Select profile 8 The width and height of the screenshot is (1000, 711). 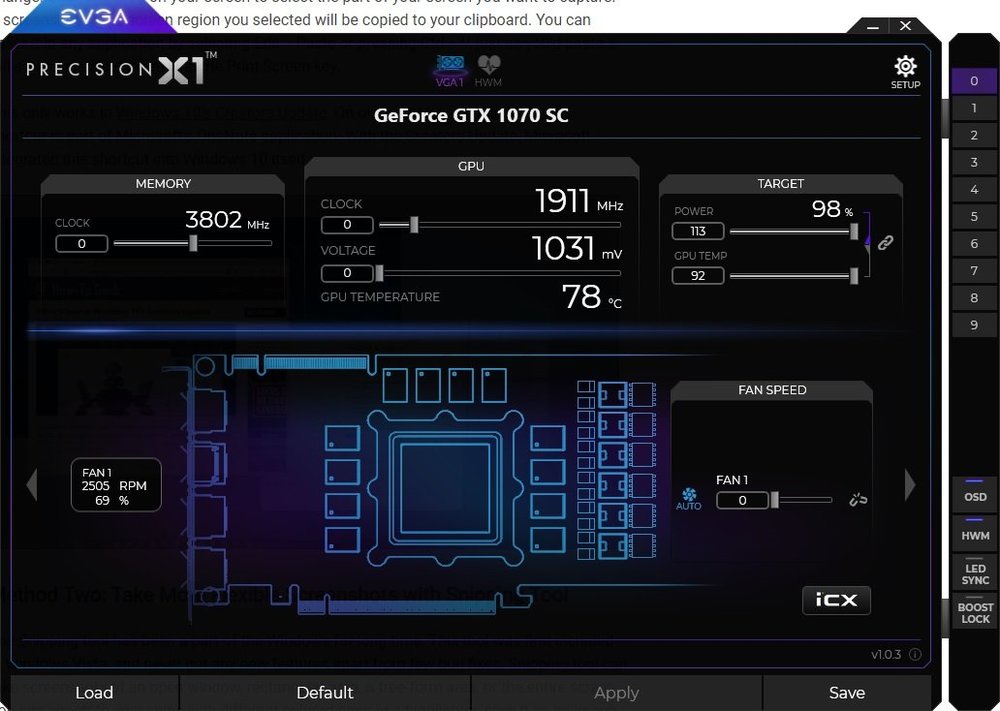tap(974, 298)
